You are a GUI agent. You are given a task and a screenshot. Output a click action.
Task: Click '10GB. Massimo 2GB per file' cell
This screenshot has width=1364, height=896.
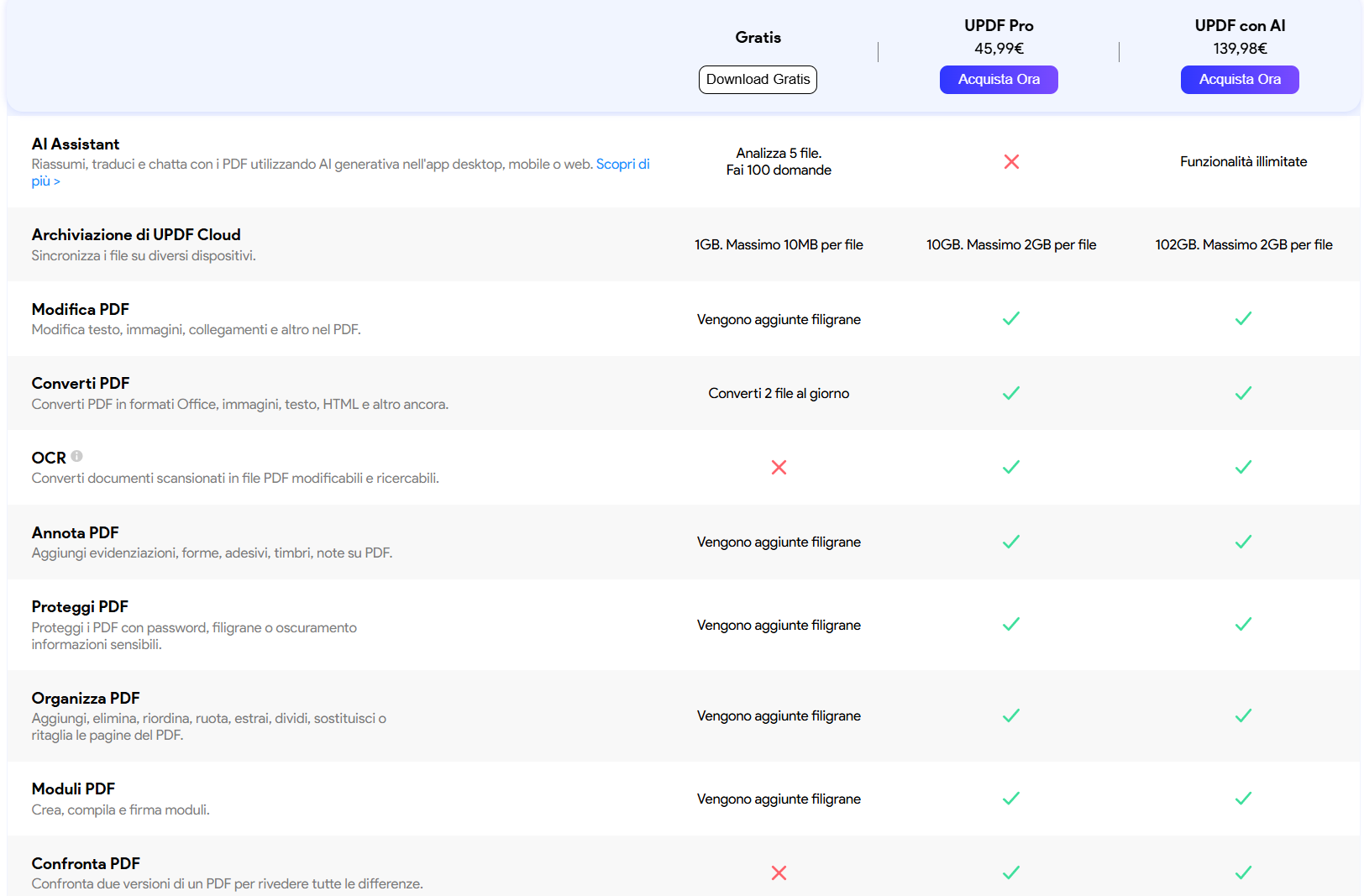[1011, 244]
